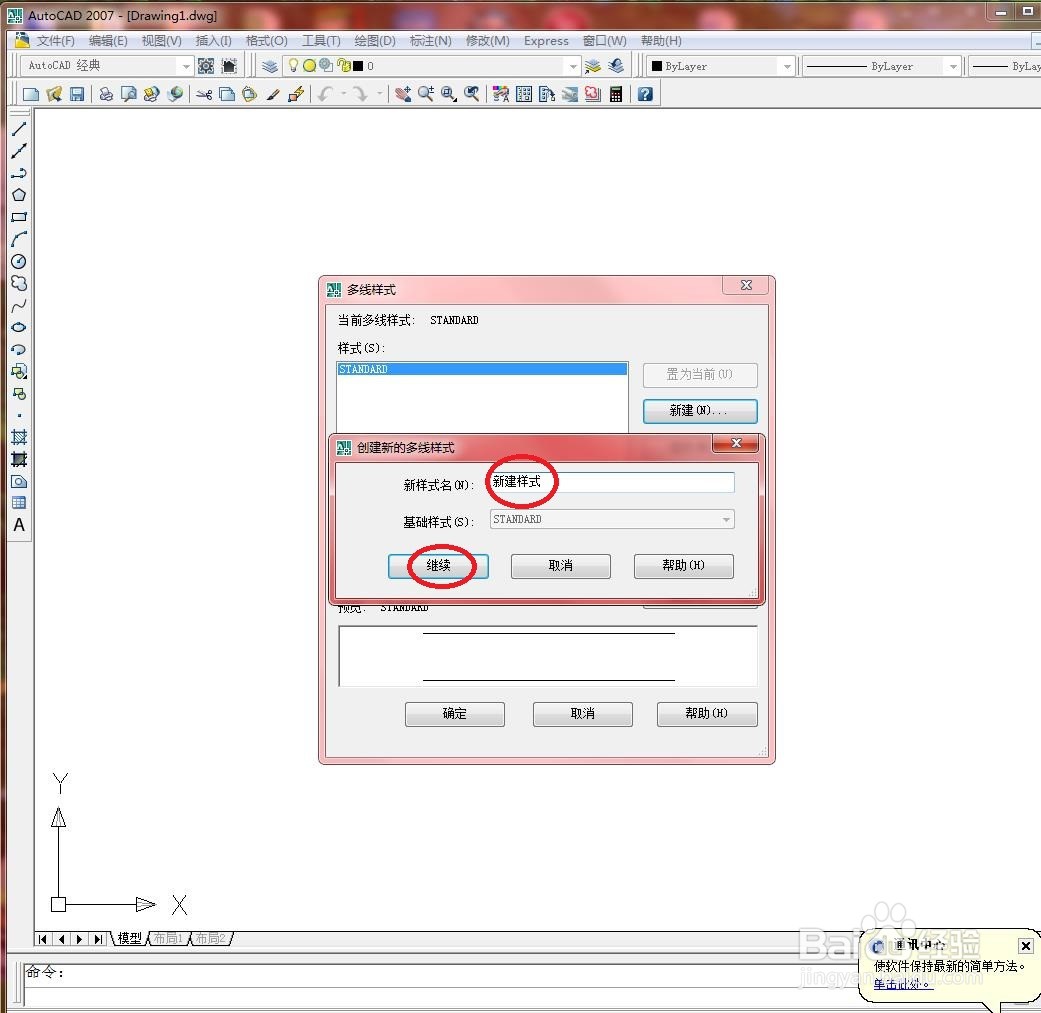The width and height of the screenshot is (1041, 1013).
Task: Click 帮助(H) in 创建新的多线样式 dialog
Action: click(684, 566)
